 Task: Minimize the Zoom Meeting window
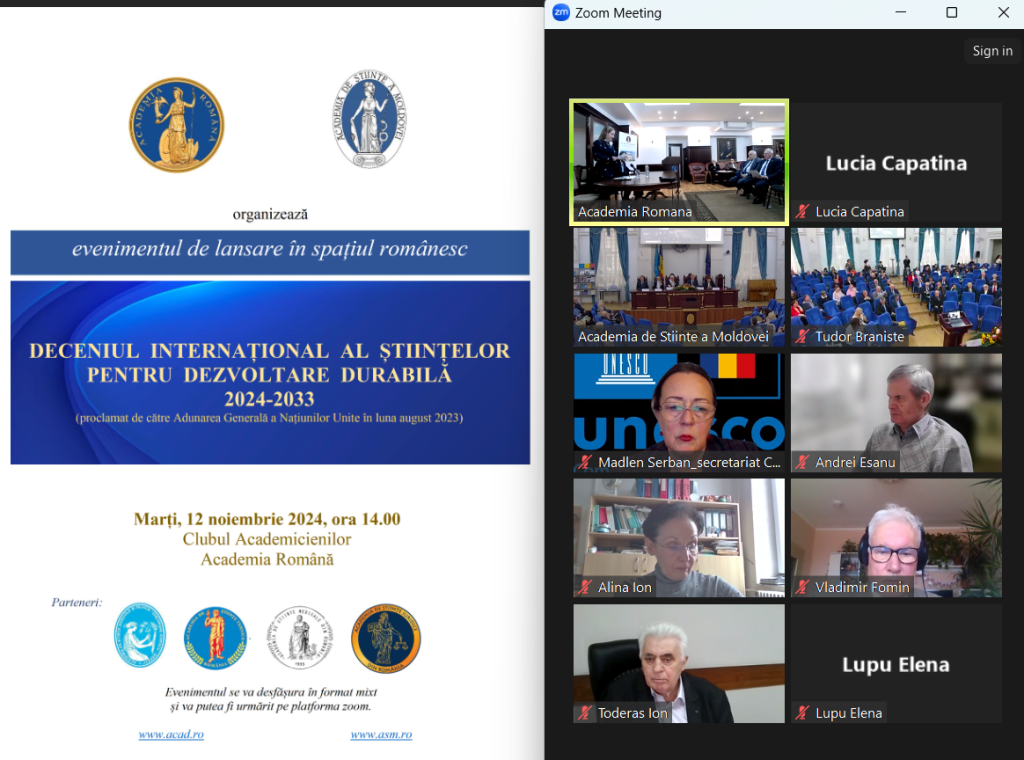[900, 13]
